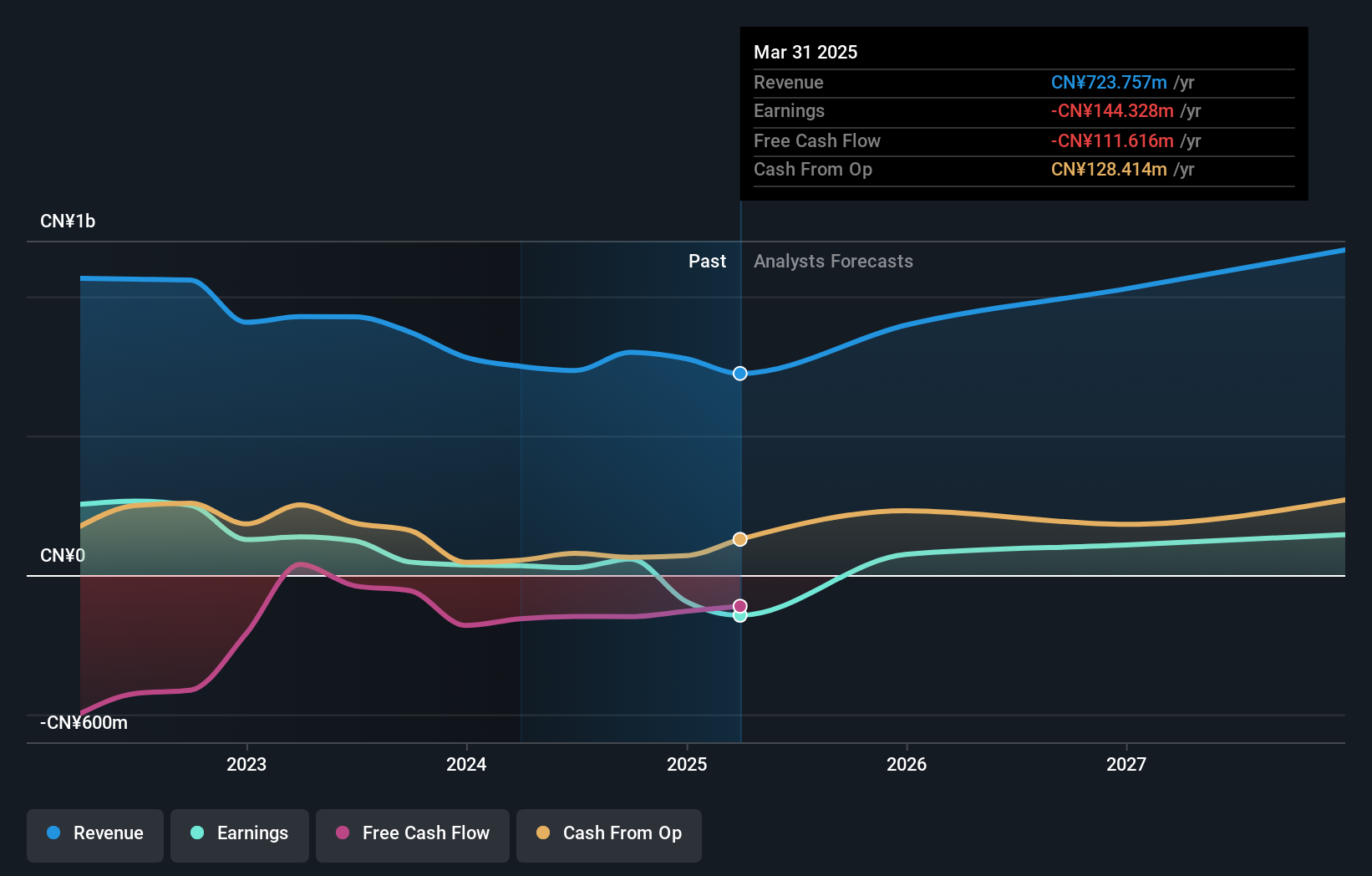1372x876 pixels.
Task: Click the orange Cash From Op data point
Action: point(740,539)
